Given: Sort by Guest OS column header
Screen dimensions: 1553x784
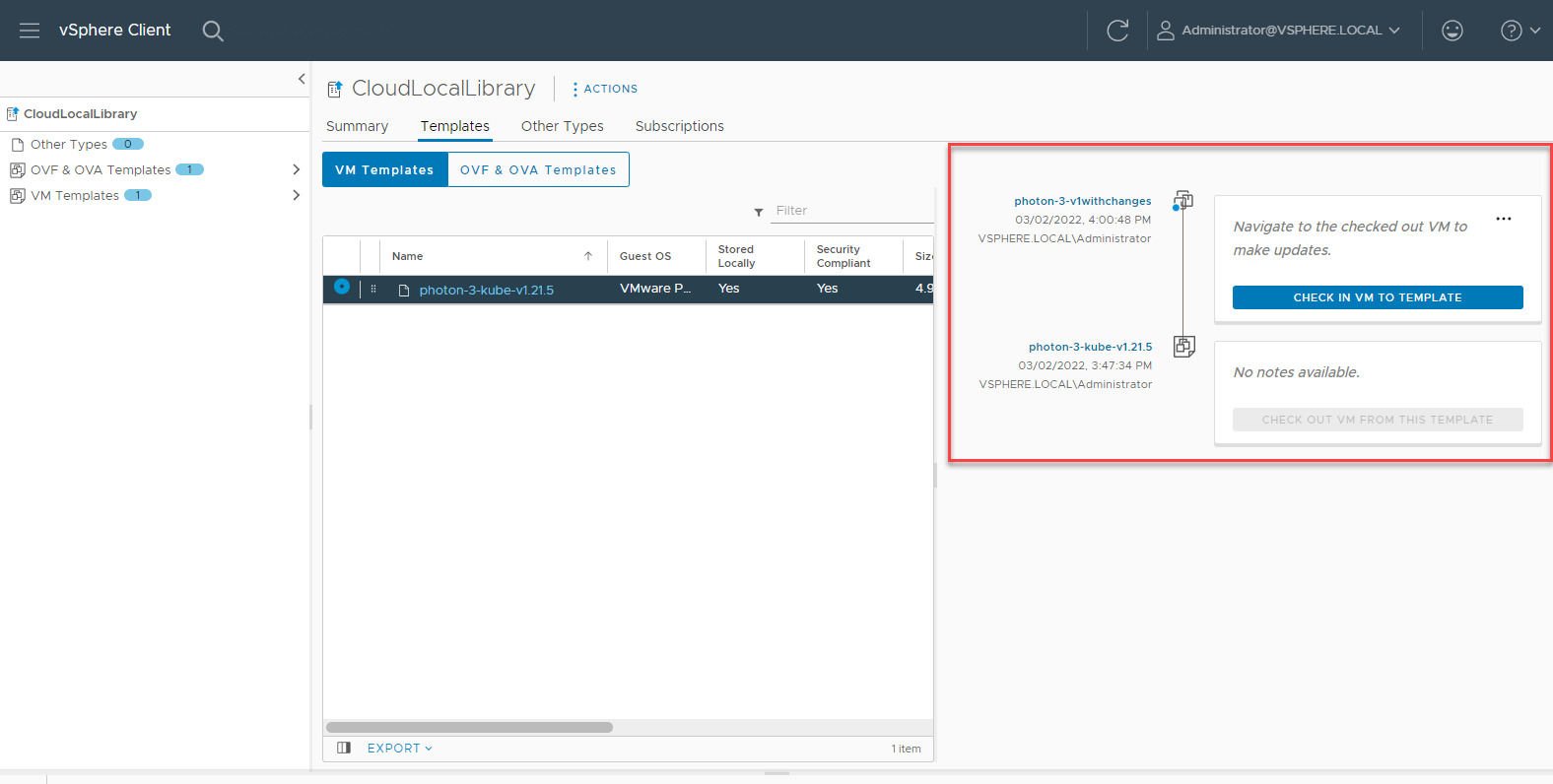Looking at the screenshot, I should click(x=645, y=256).
